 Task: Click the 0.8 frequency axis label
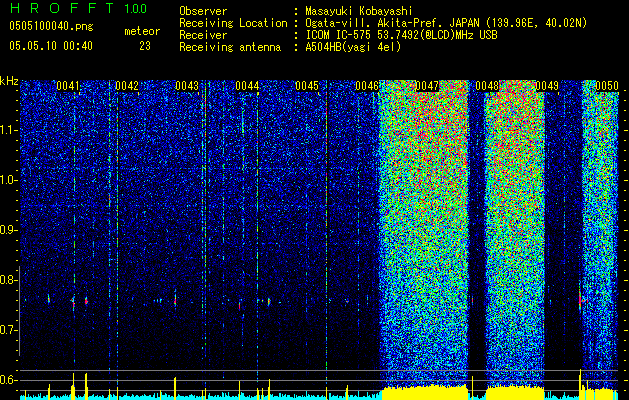(8, 280)
